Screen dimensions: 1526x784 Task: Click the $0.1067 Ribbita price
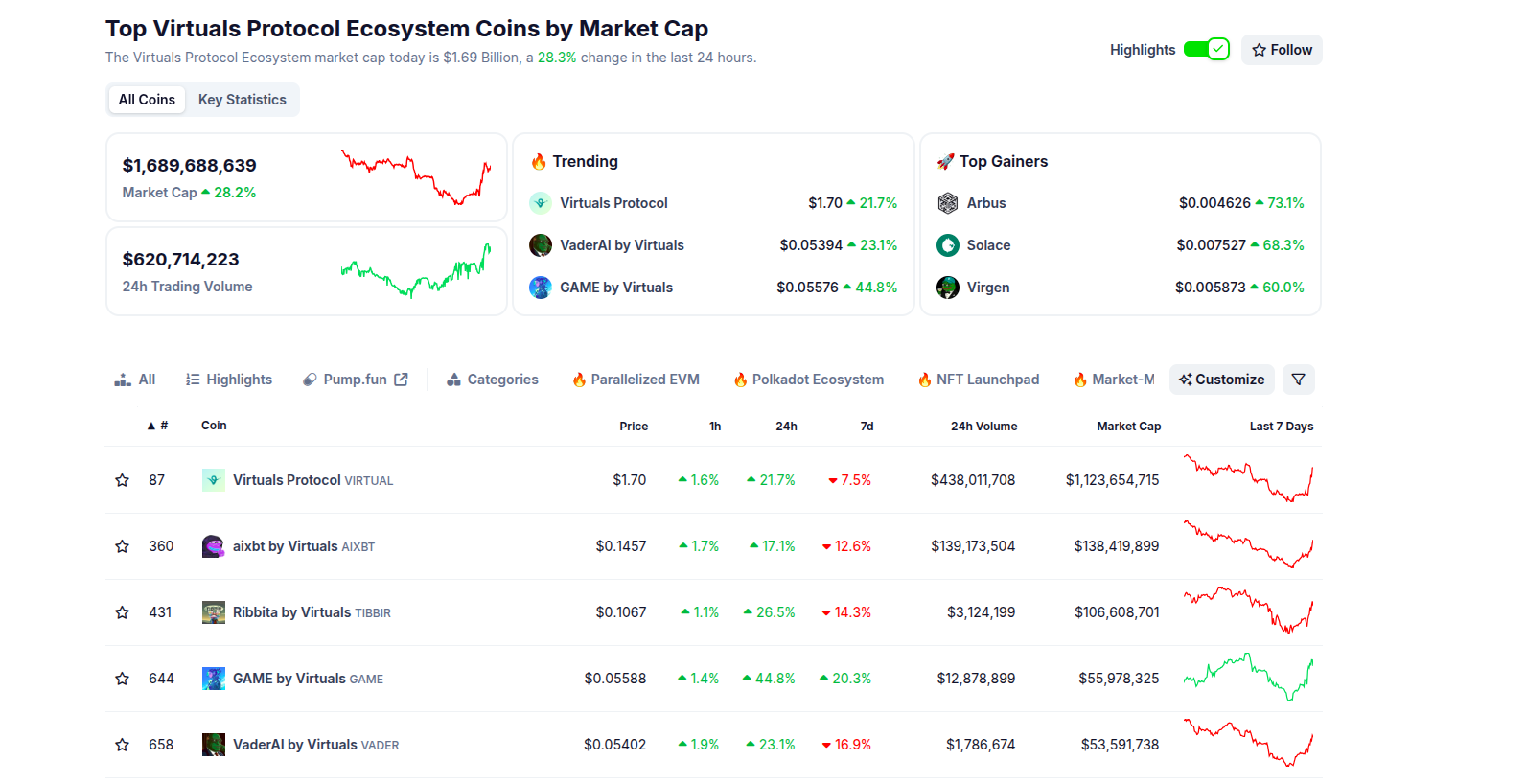[621, 612]
